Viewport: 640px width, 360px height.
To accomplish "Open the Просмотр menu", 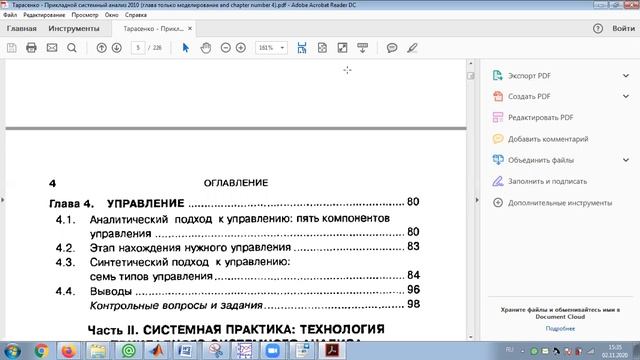I will click(85, 15).
